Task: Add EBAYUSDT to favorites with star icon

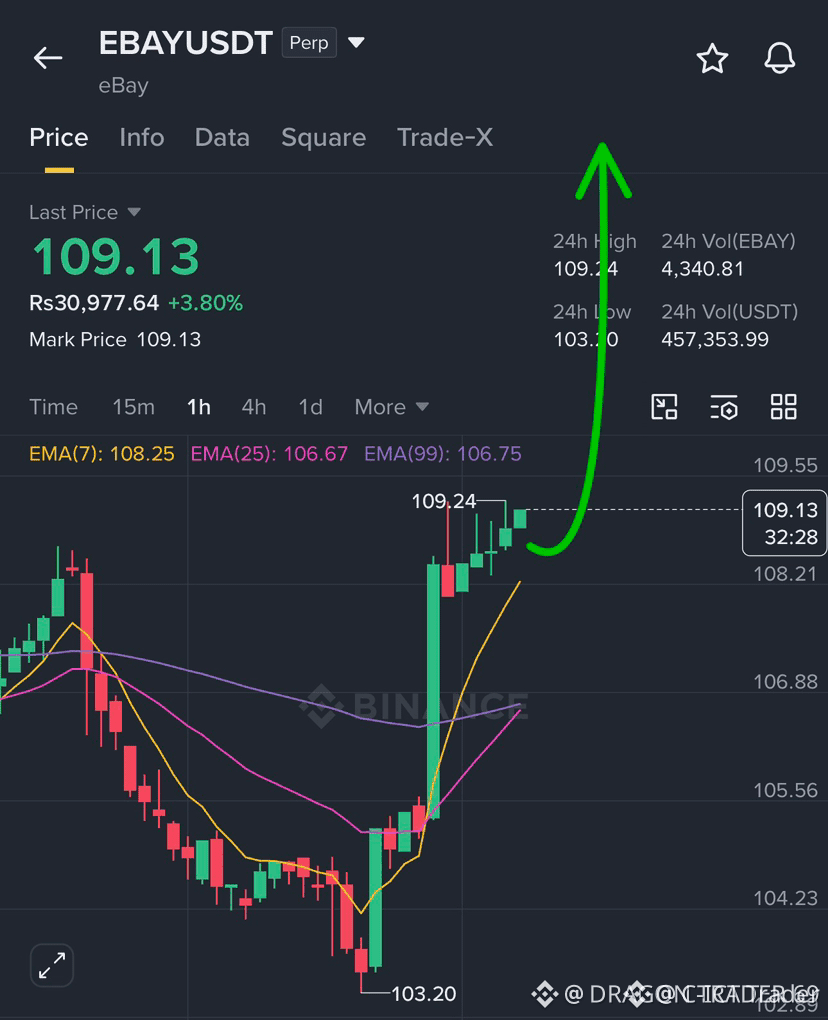Action: click(x=712, y=59)
